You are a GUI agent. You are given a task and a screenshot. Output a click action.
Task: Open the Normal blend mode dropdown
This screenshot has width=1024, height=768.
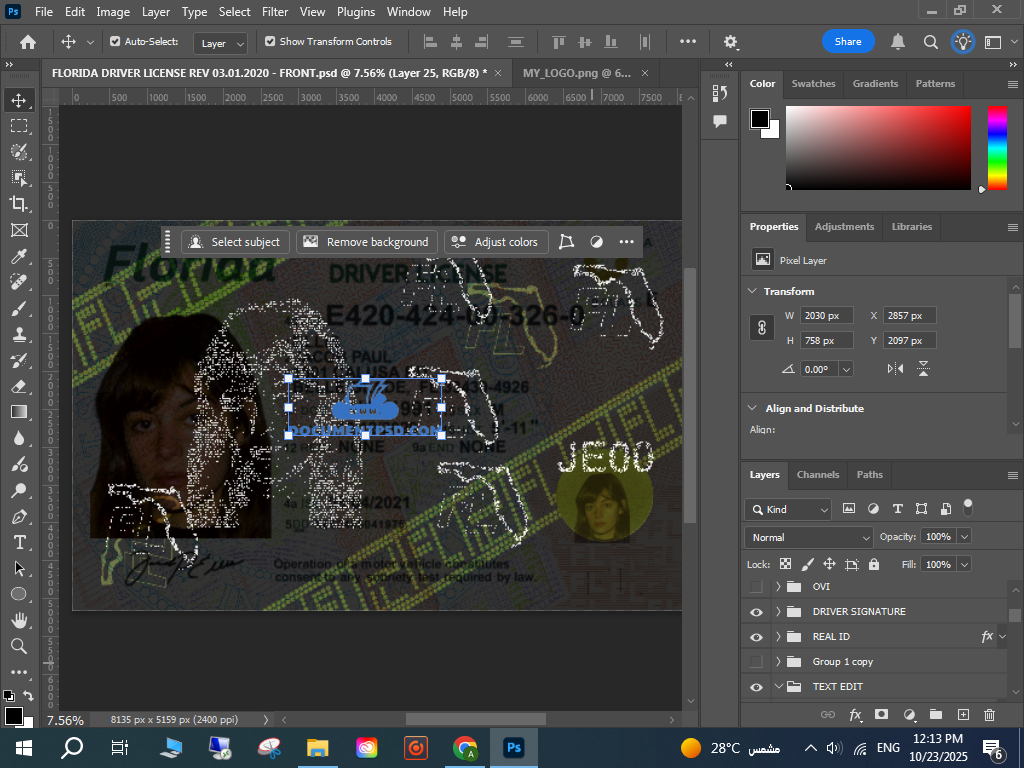pyautogui.click(x=809, y=537)
